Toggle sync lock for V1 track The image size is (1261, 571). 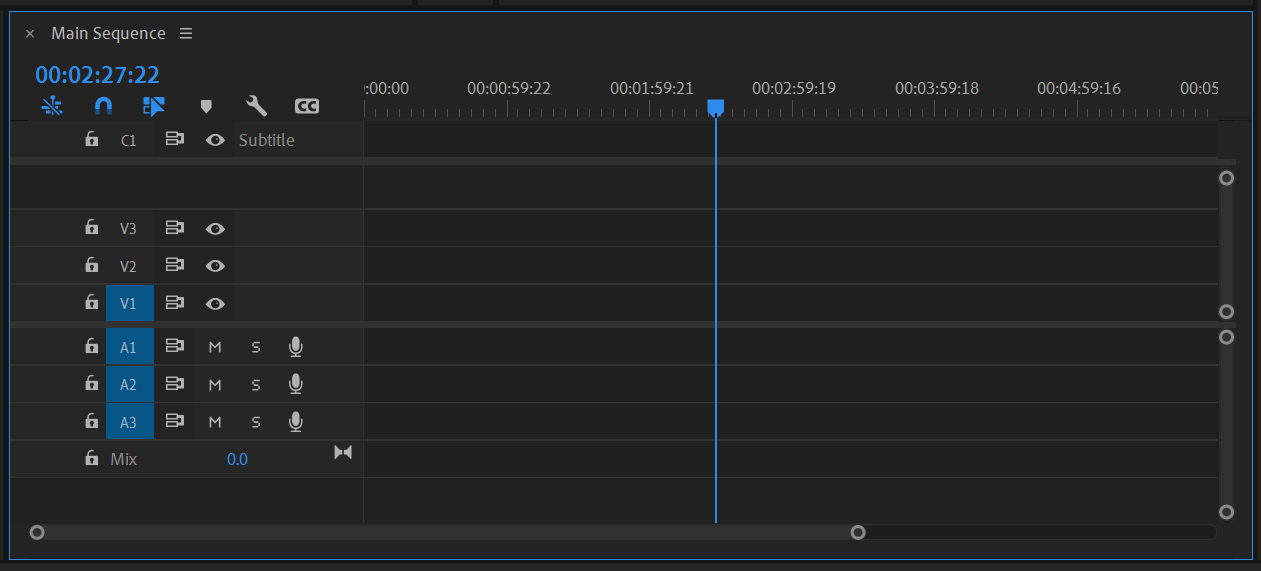[x=175, y=302]
